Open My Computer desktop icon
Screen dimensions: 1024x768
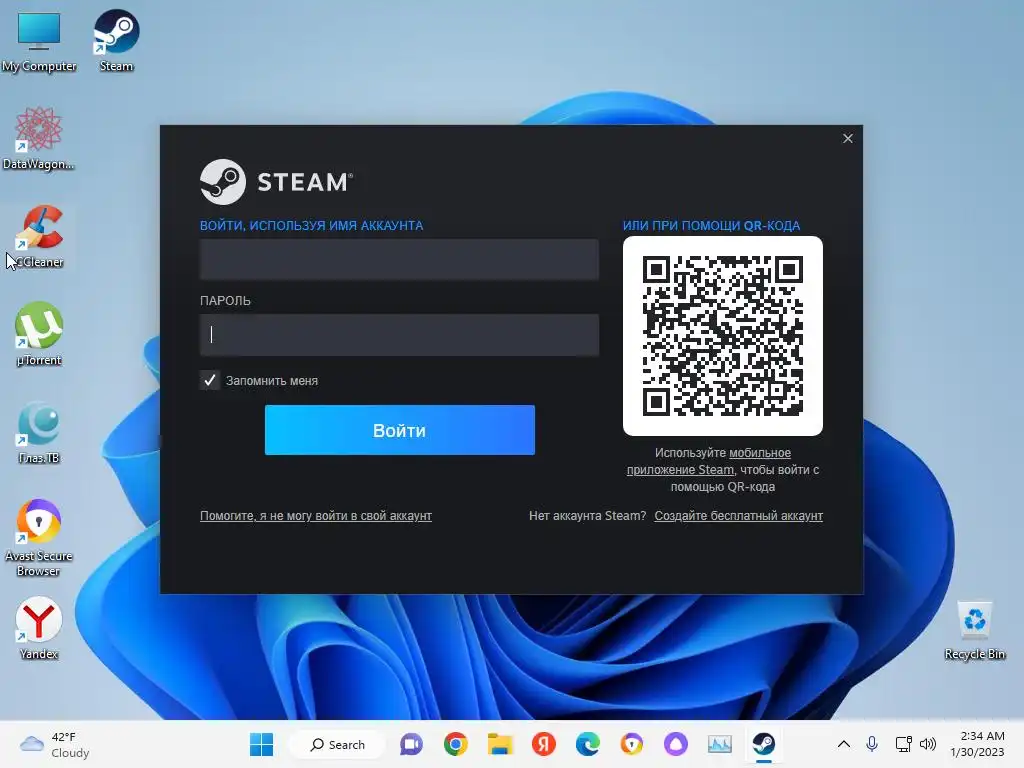pos(39,39)
